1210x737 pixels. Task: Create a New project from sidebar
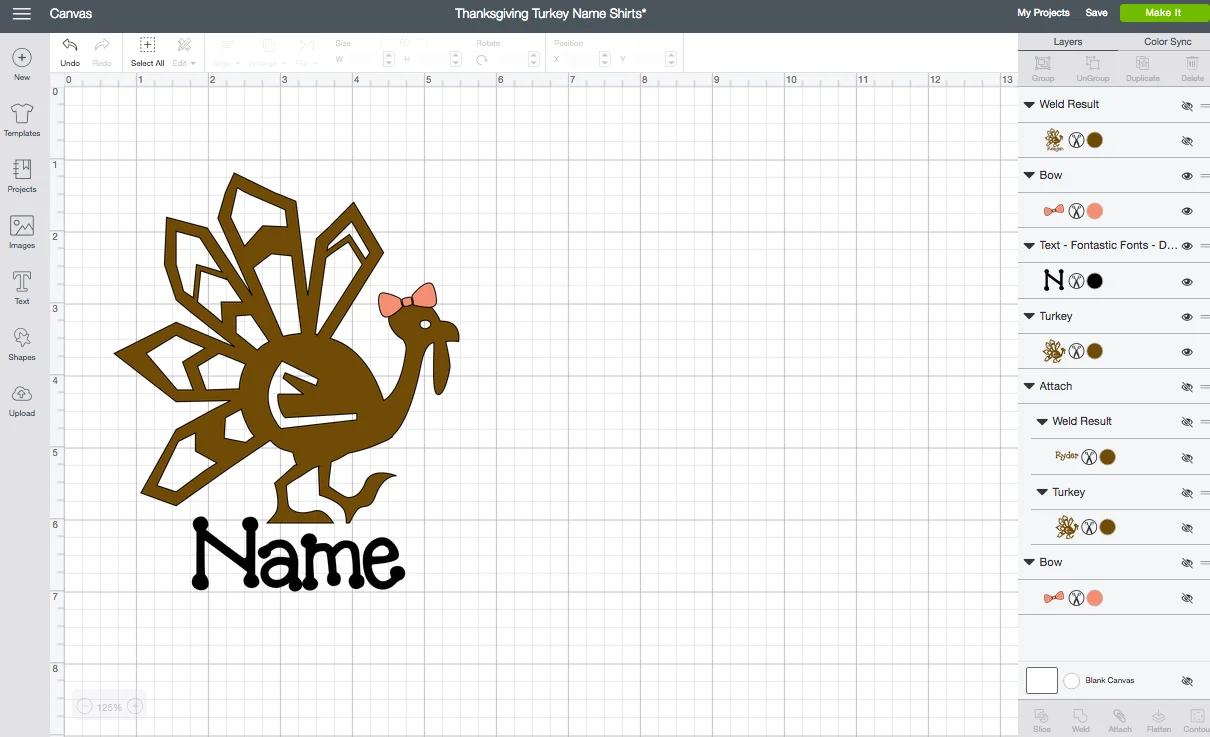pyautogui.click(x=22, y=64)
